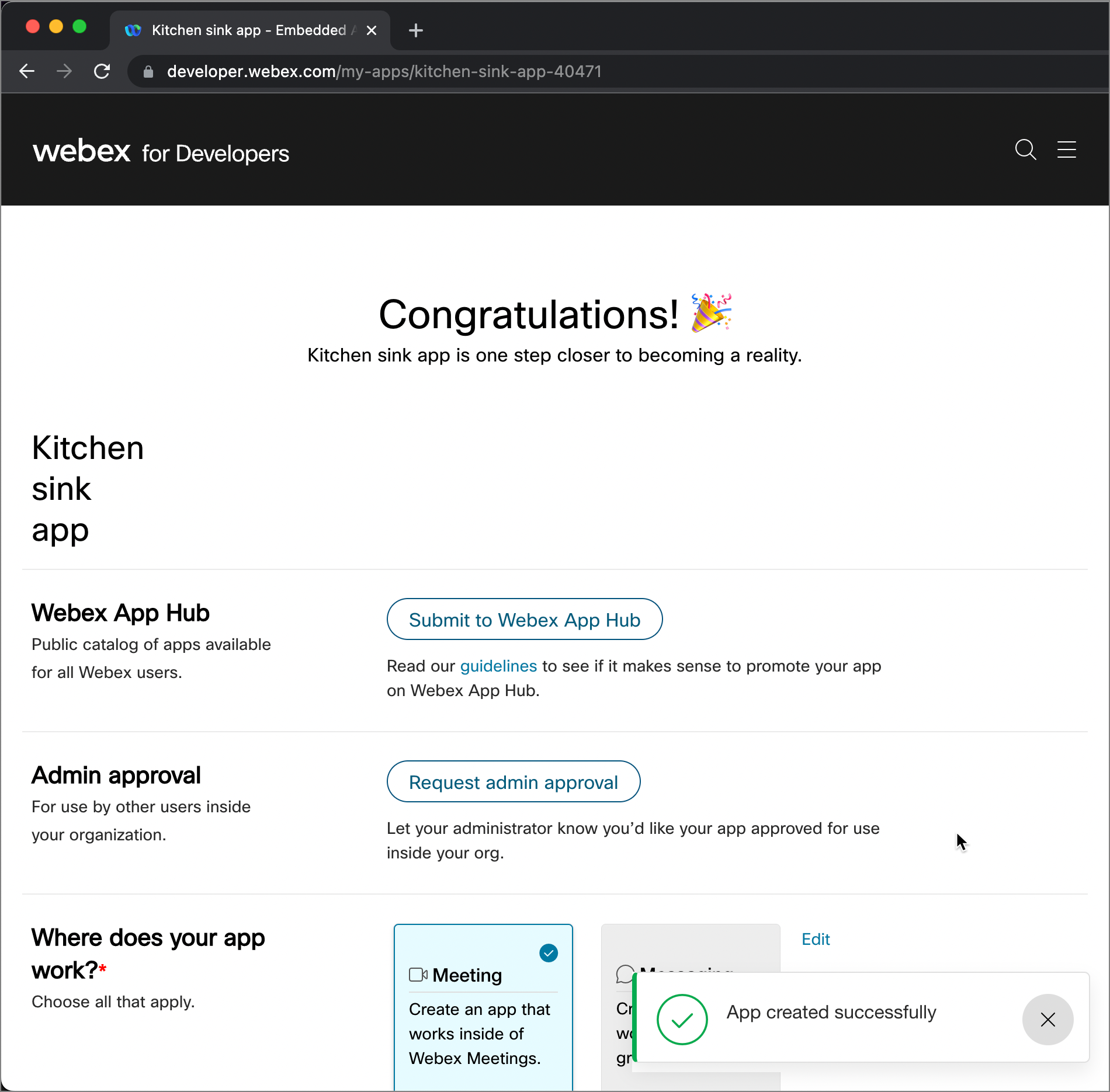The width and height of the screenshot is (1110, 1092).
Task: Reload the current page
Action: click(102, 71)
